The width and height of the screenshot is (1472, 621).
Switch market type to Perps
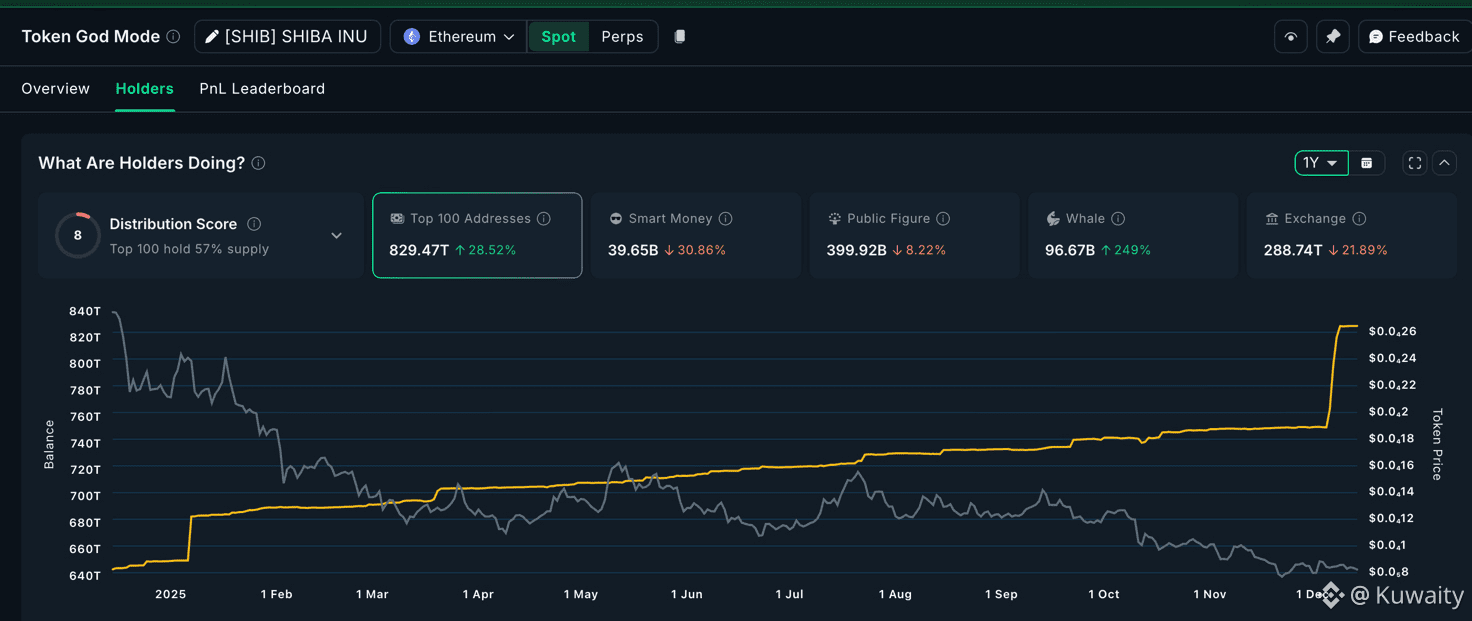[622, 37]
